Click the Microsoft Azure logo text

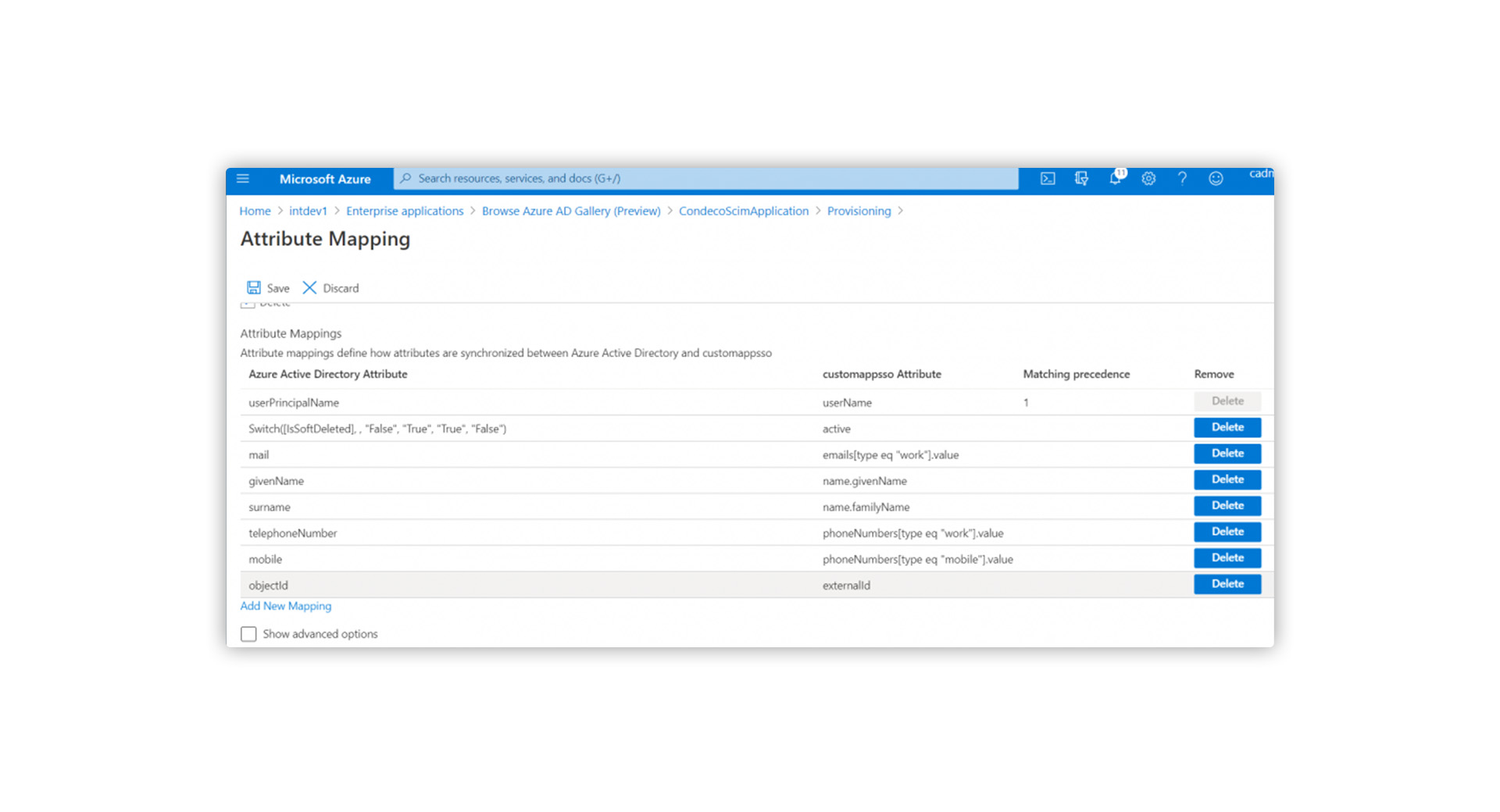[x=325, y=179]
